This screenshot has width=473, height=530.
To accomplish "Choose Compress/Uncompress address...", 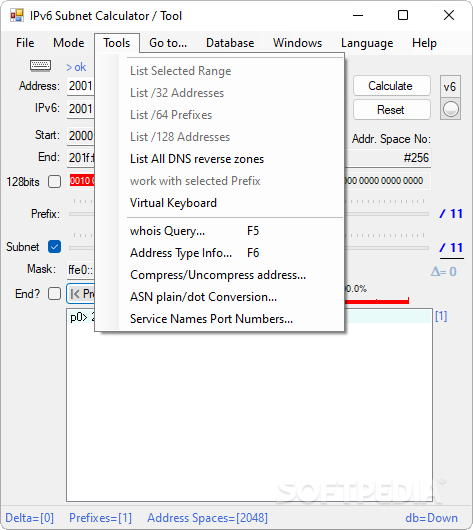I will pyautogui.click(x=220, y=275).
